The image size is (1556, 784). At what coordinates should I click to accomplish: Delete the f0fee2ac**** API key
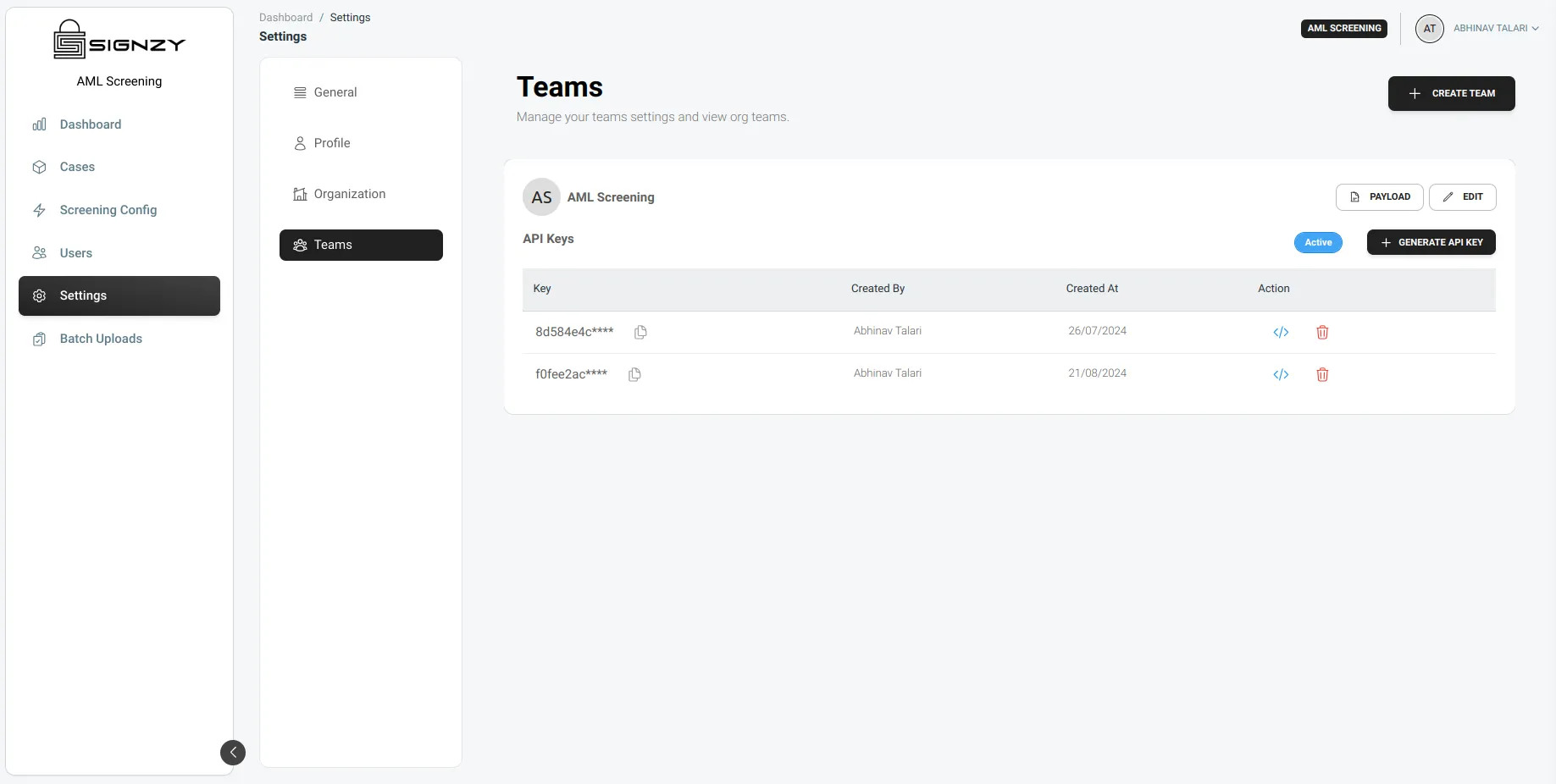point(1322,374)
